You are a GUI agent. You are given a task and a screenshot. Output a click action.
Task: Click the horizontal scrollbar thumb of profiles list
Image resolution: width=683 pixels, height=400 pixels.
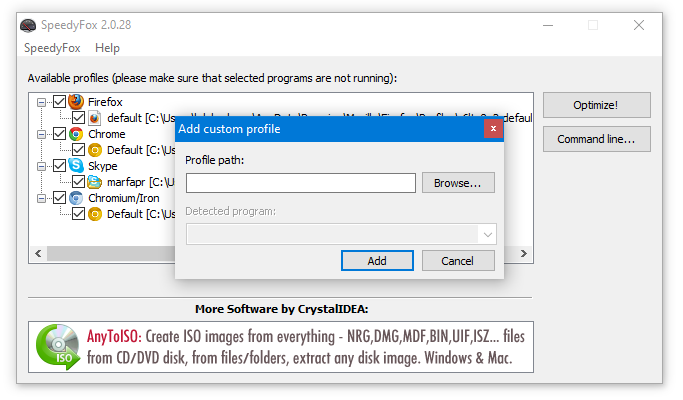111,254
